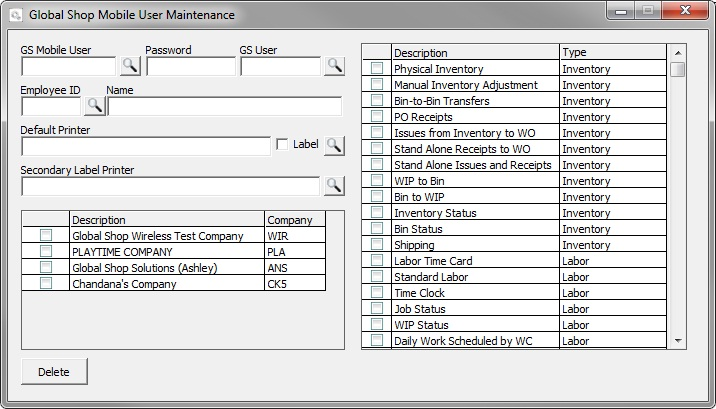Check Global Shop Wireless Test Company box
716x409 pixels.
click(46, 235)
